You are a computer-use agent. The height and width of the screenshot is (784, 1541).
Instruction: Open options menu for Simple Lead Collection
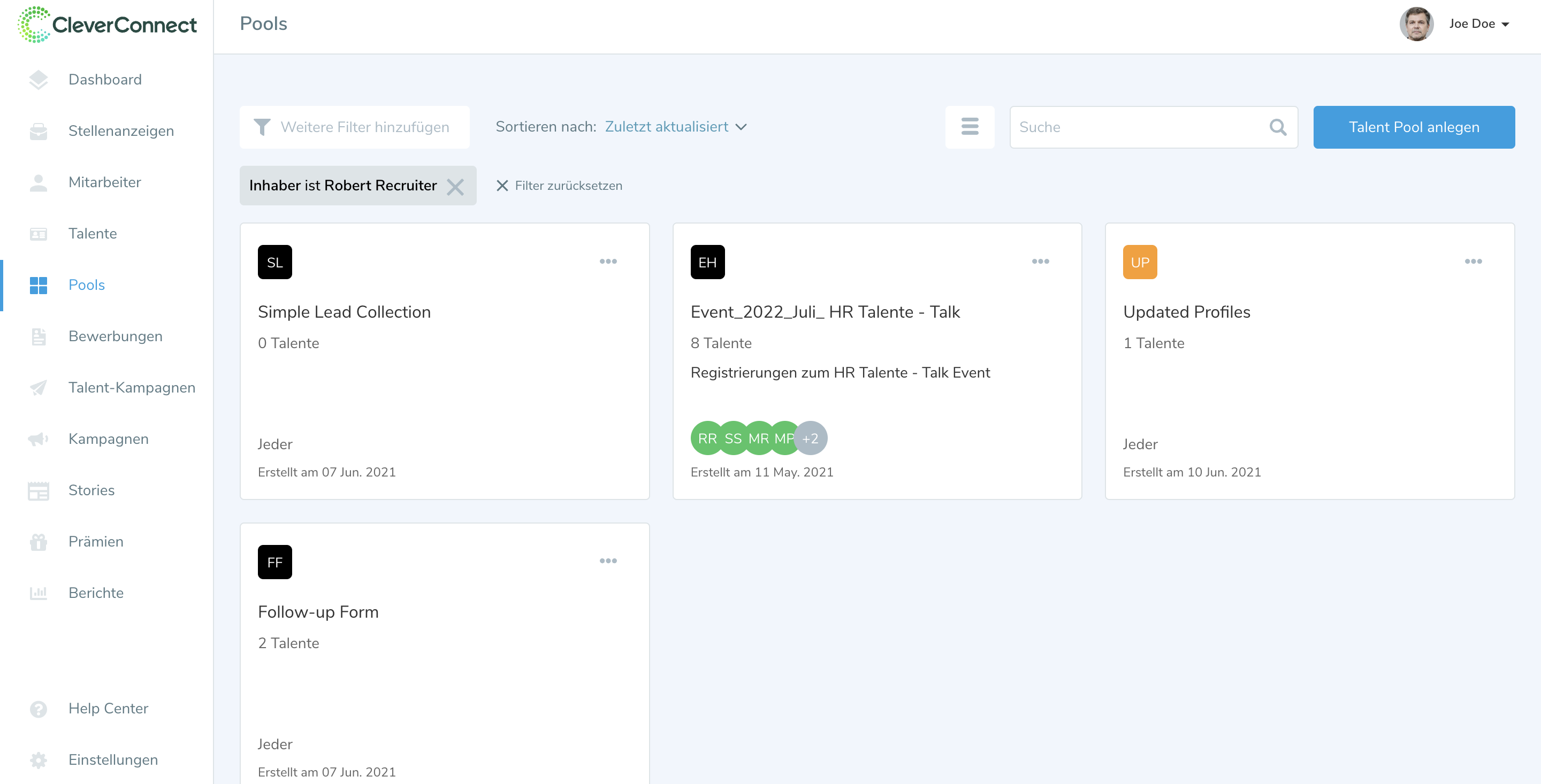pos(608,262)
